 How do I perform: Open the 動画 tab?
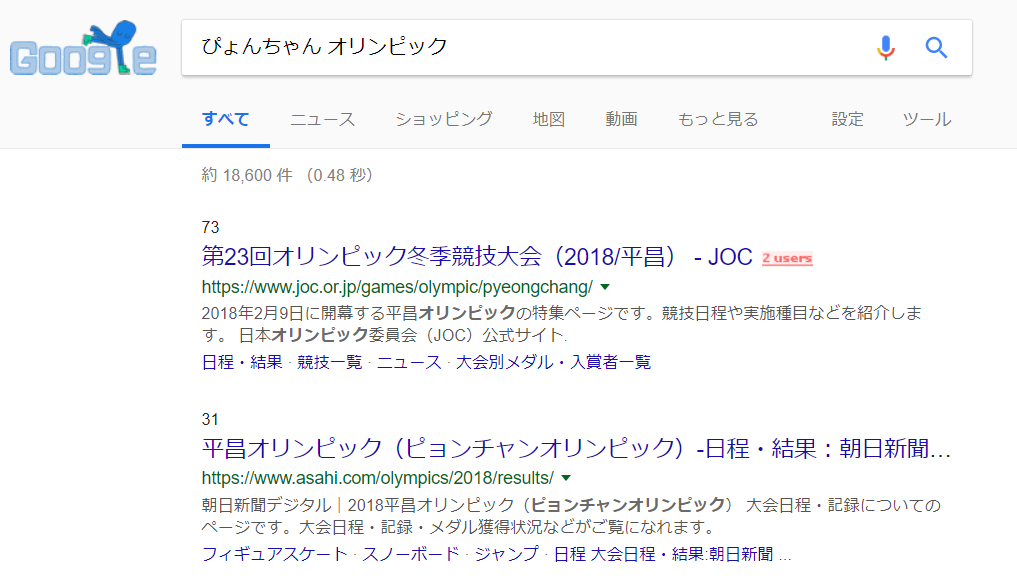621,119
